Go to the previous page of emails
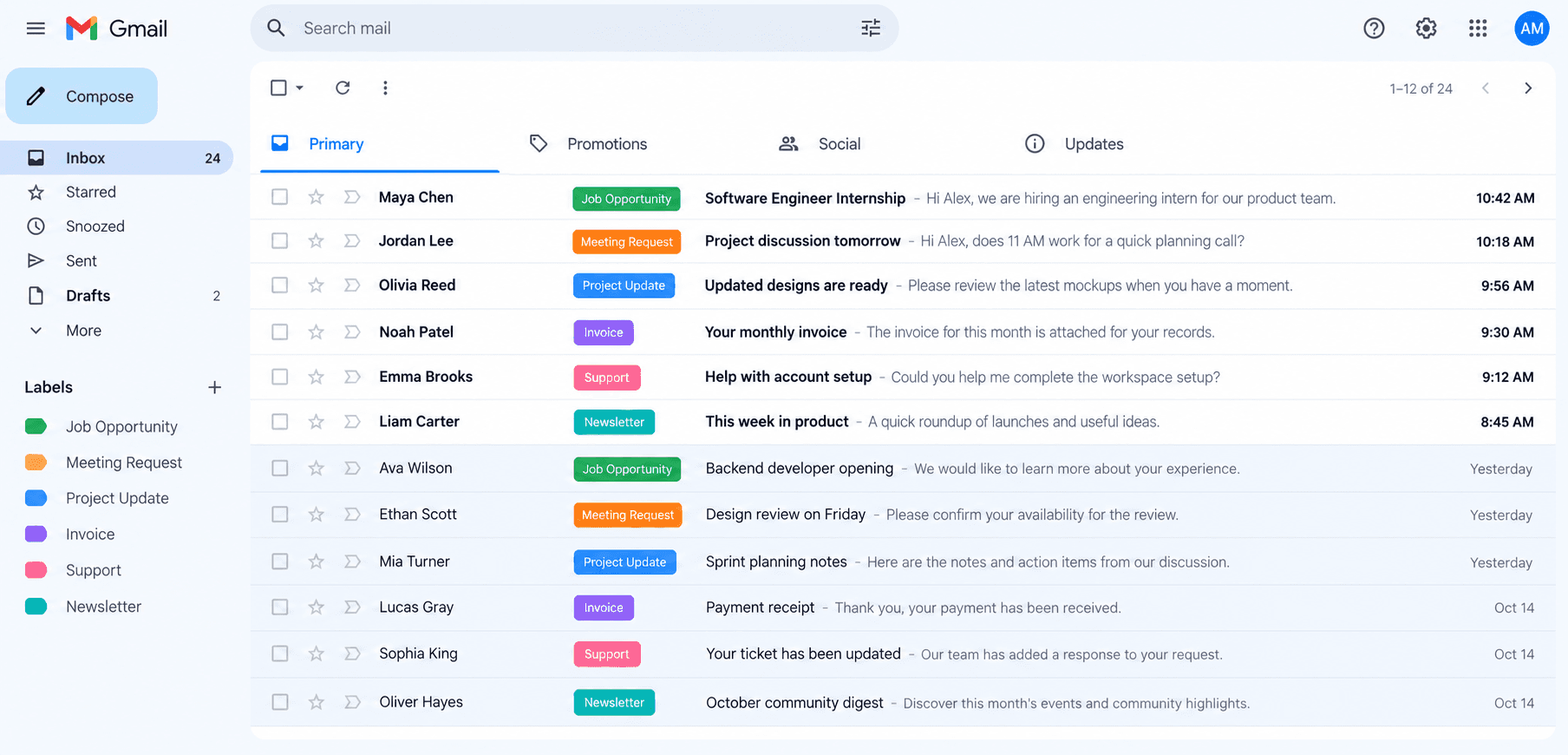 (1486, 88)
